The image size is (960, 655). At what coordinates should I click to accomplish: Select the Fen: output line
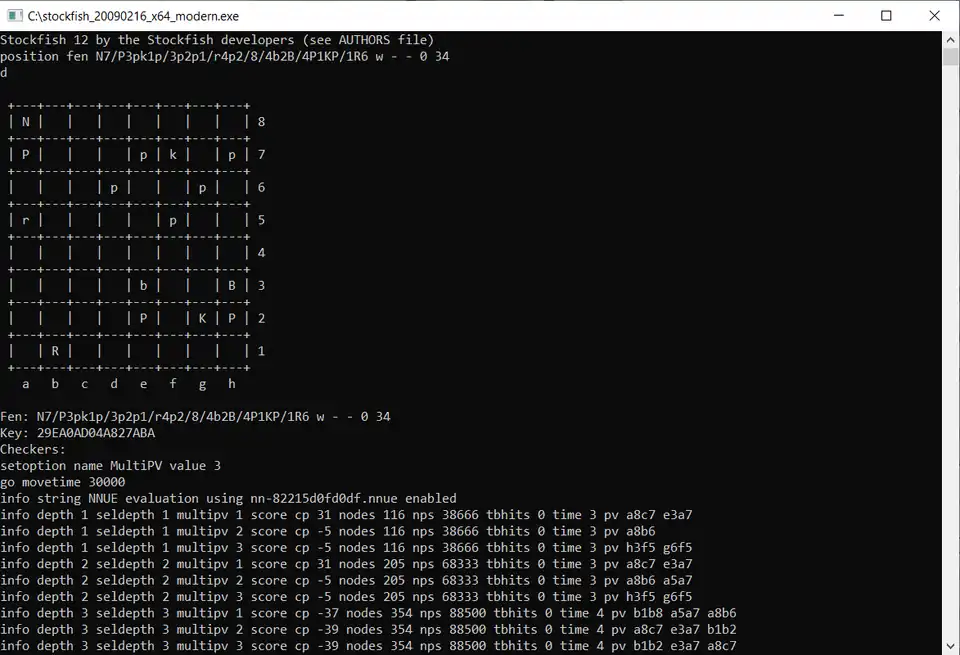pyautogui.click(x=200, y=416)
